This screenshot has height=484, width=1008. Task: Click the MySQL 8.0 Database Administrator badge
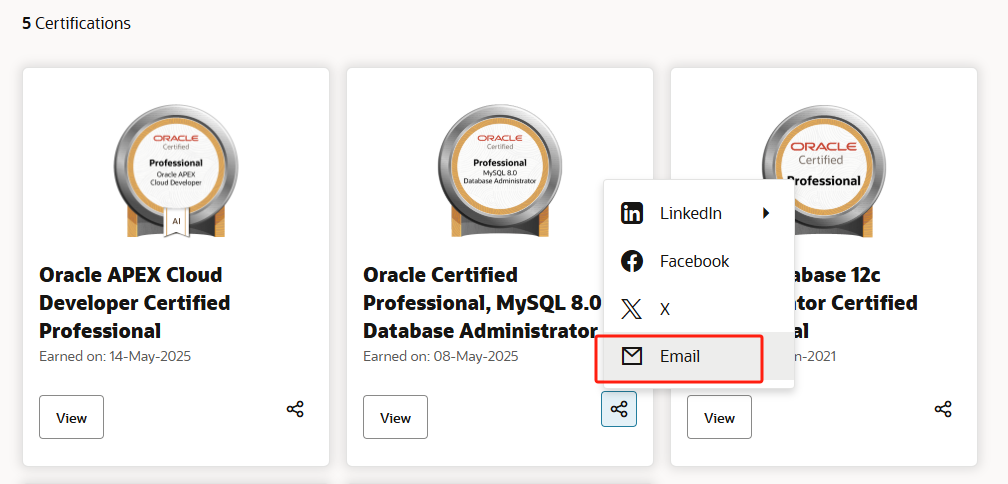click(x=500, y=171)
